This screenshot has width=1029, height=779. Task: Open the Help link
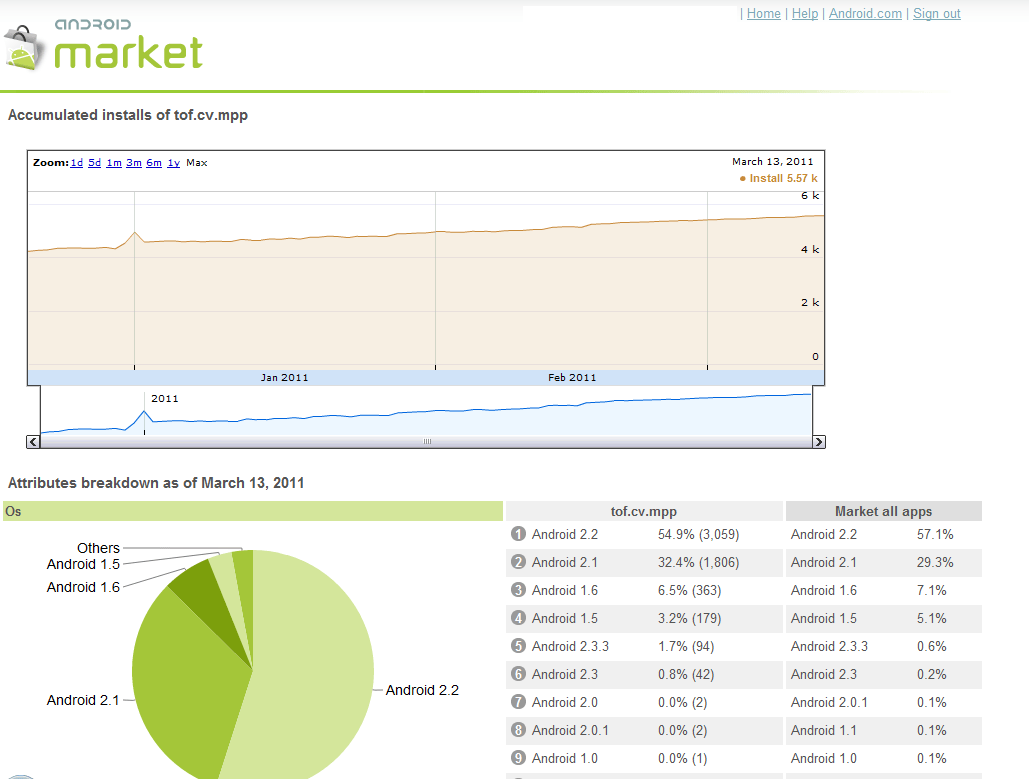coord(805,14)
